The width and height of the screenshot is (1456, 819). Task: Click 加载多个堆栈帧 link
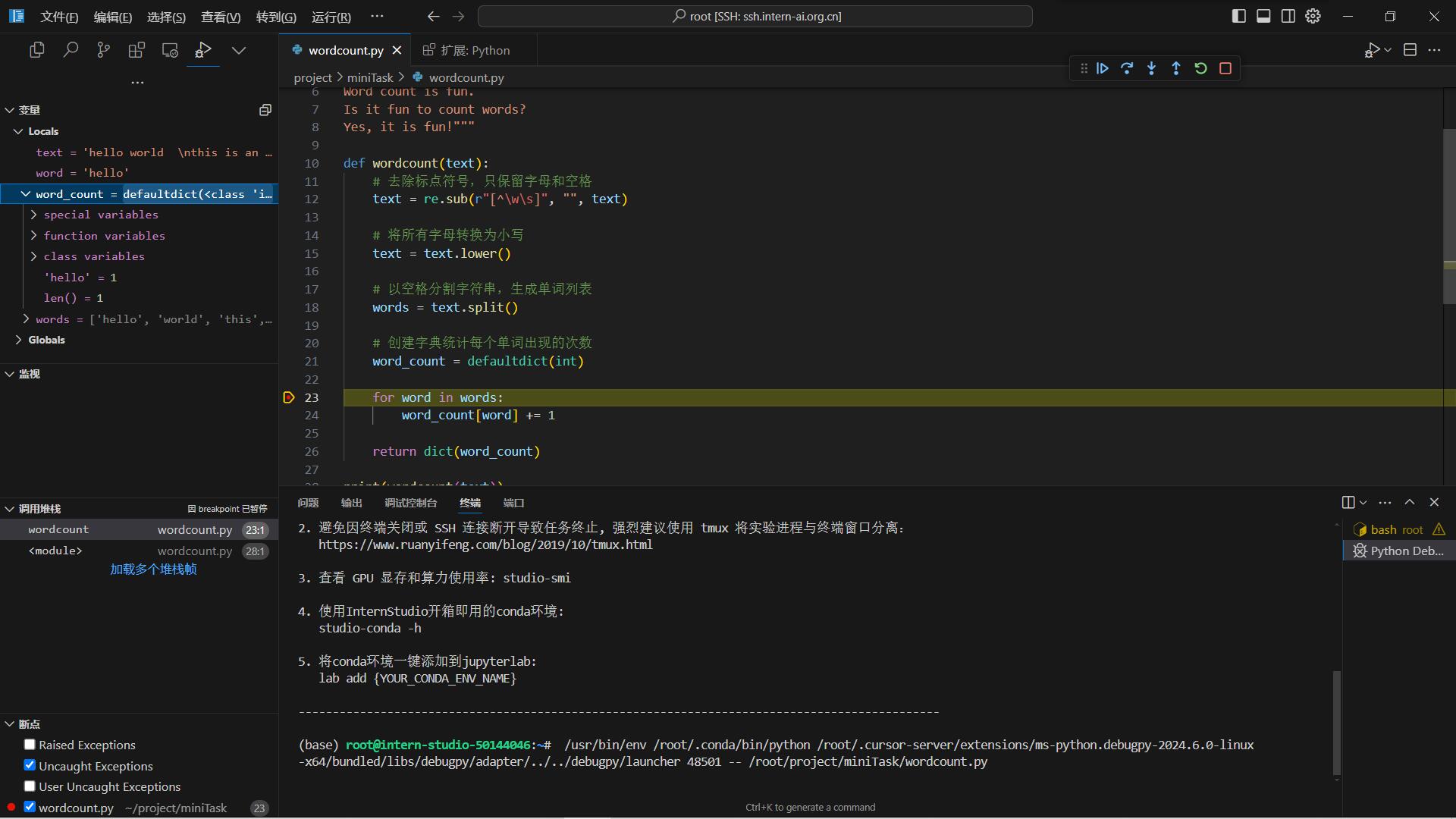click(153, 570)
